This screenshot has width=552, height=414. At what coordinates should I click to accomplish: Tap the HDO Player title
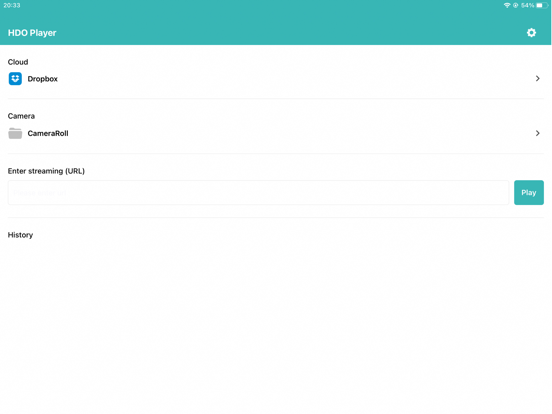pos(32,33)
